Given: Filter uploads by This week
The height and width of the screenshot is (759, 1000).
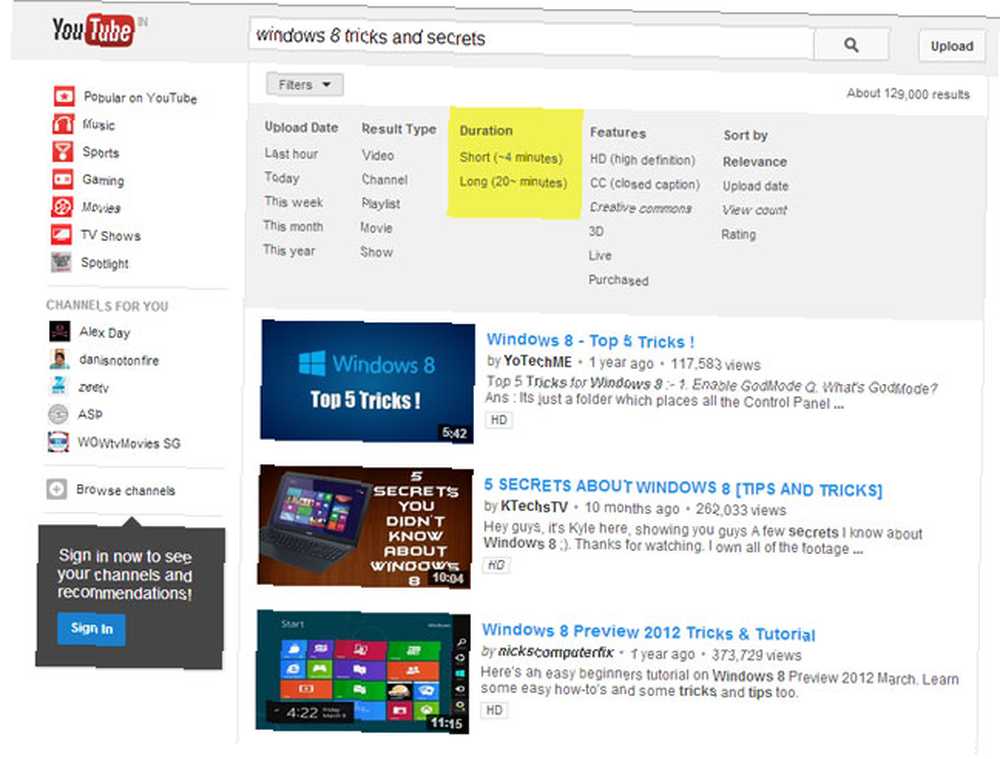Looking at the screenshot, I should 293,202.
